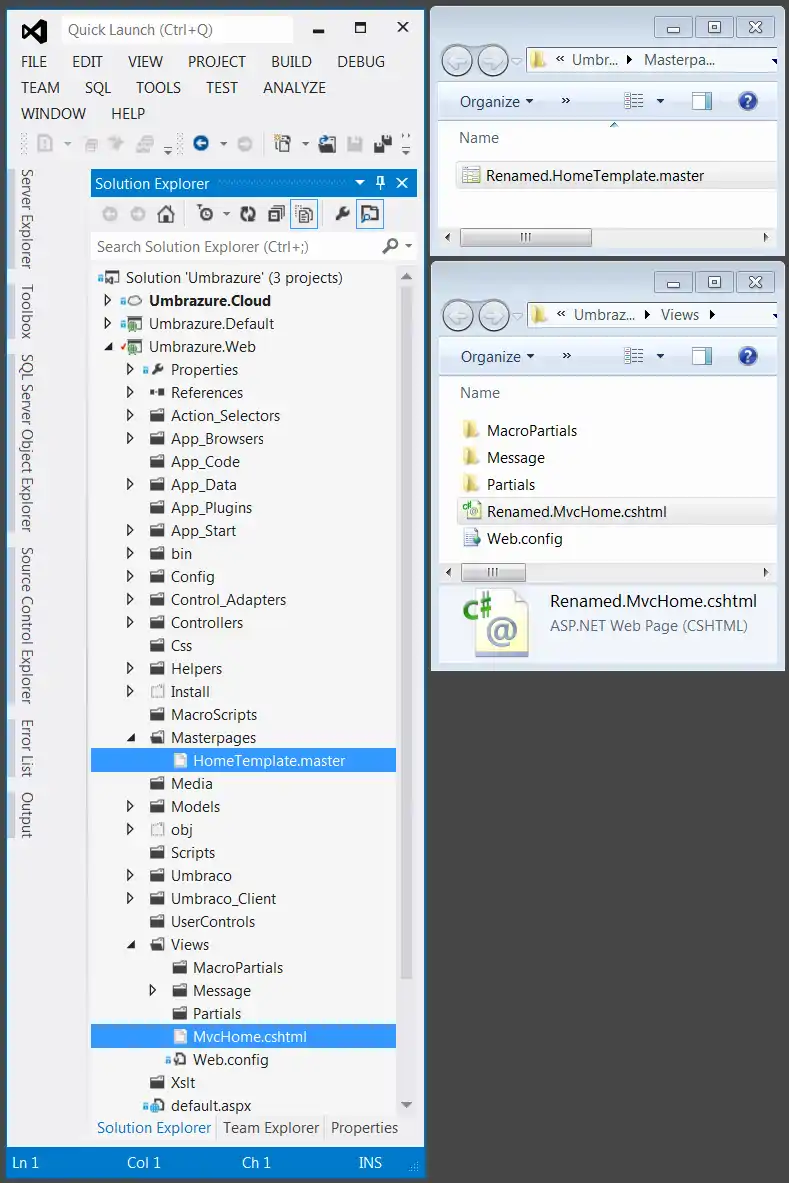Open the FILE menu
789x1183 pixels.
click(x=34, y=62)
